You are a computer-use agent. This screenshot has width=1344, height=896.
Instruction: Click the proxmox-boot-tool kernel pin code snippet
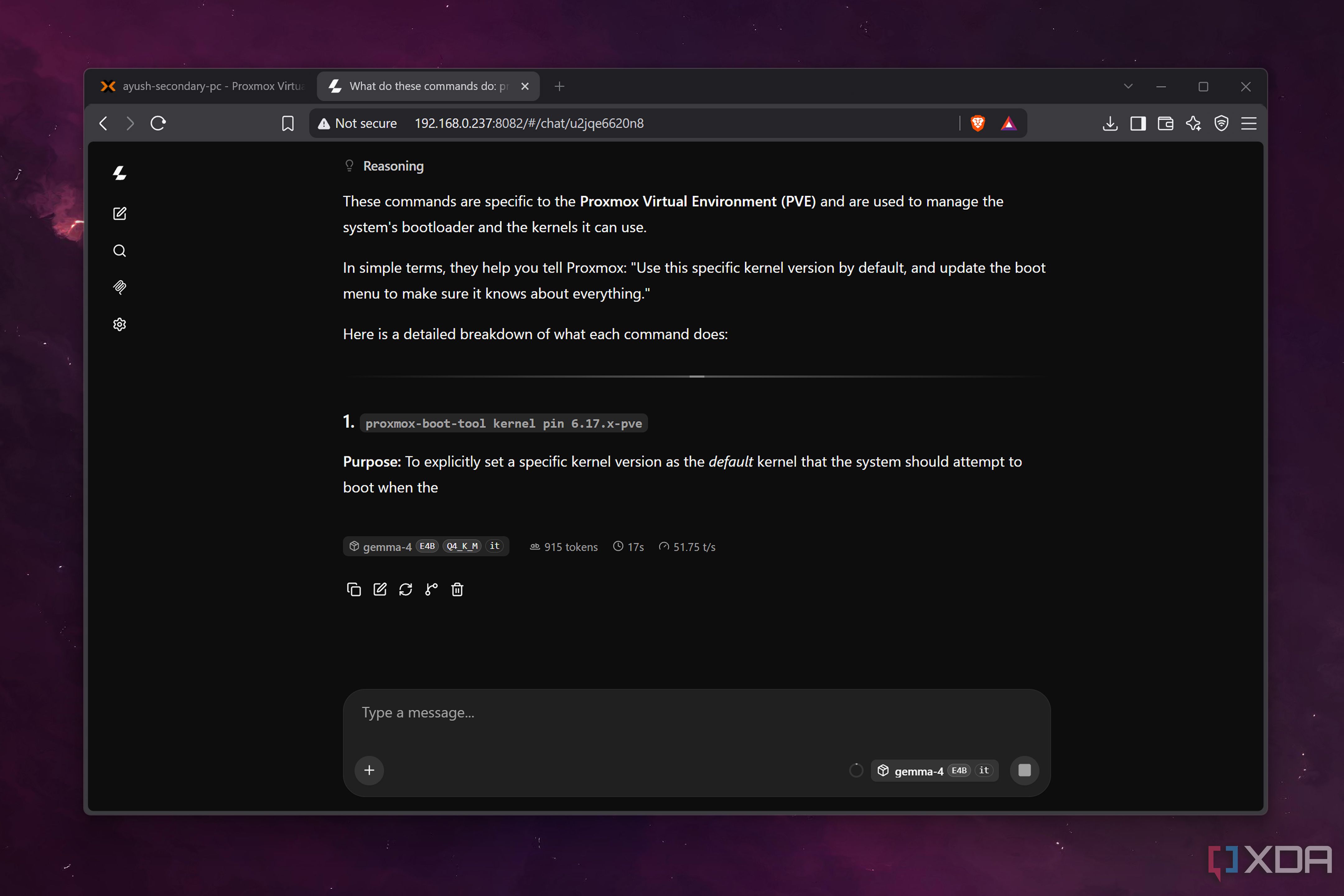(503, 423)
